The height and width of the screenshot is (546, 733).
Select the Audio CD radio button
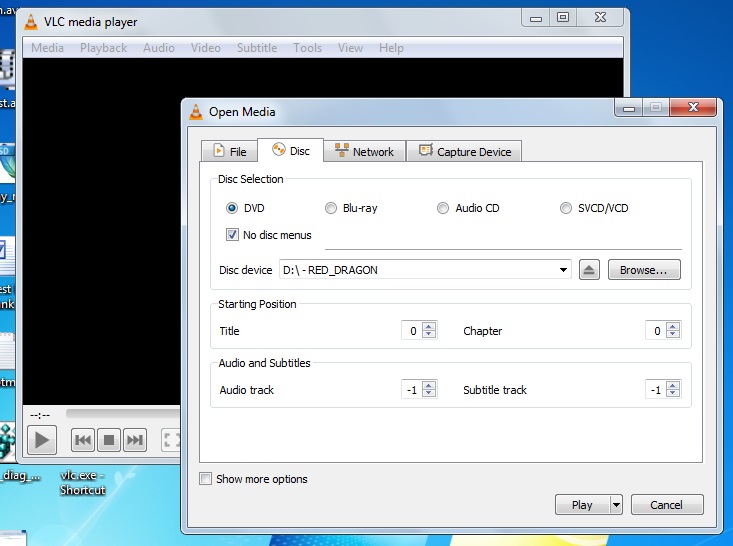(x=443, y=208)
